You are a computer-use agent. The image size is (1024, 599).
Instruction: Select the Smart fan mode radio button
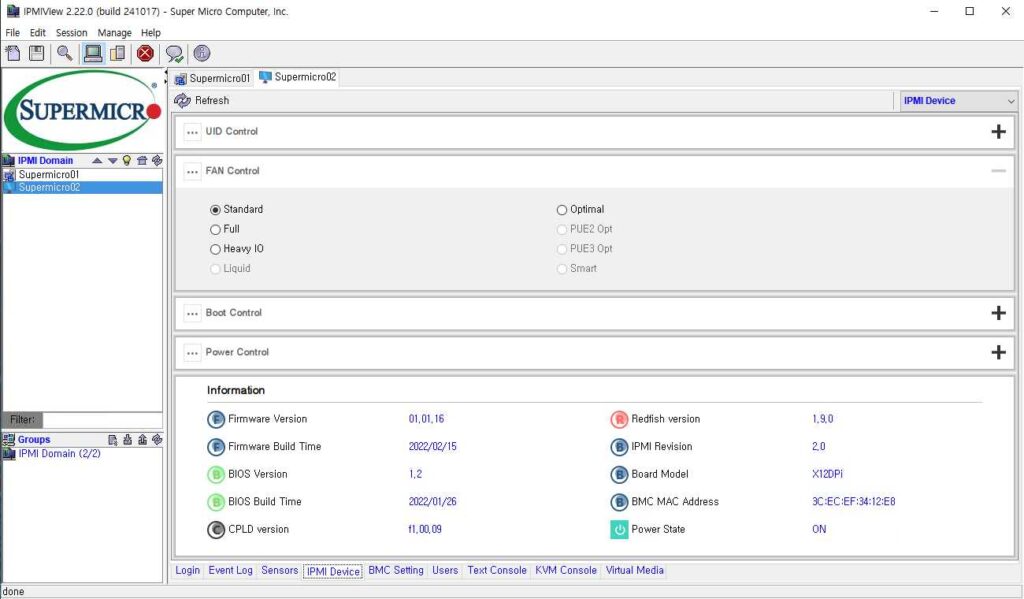pos(562,268)
